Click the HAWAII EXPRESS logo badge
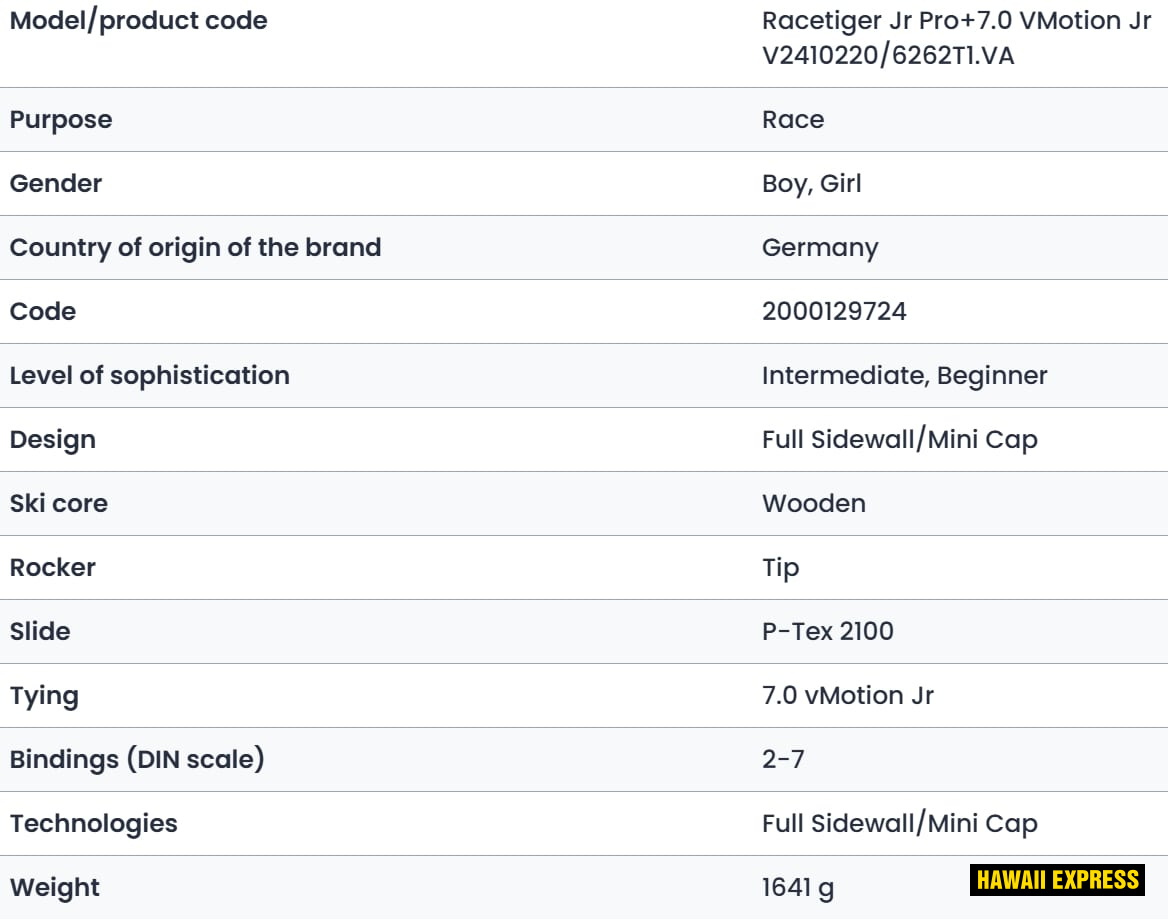Screen dimensions: 1168x919 pos(1057,880)
